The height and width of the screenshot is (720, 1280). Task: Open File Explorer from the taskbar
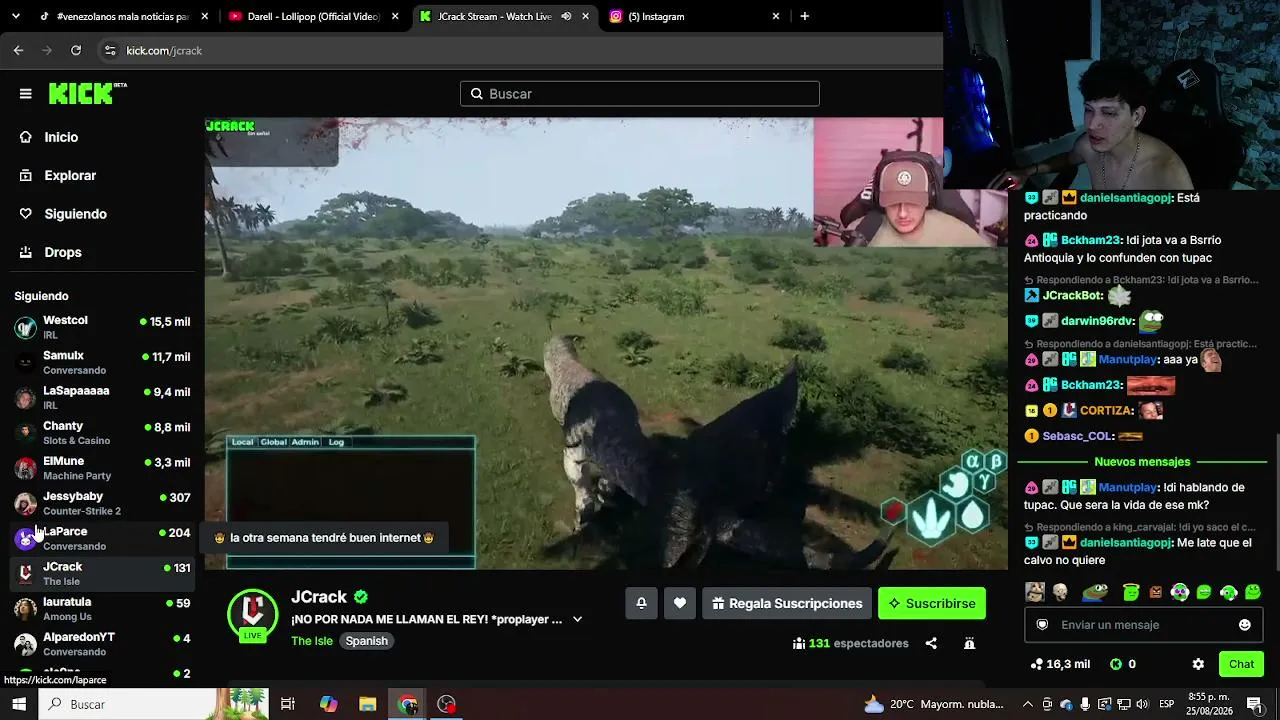tap(368, 704)
